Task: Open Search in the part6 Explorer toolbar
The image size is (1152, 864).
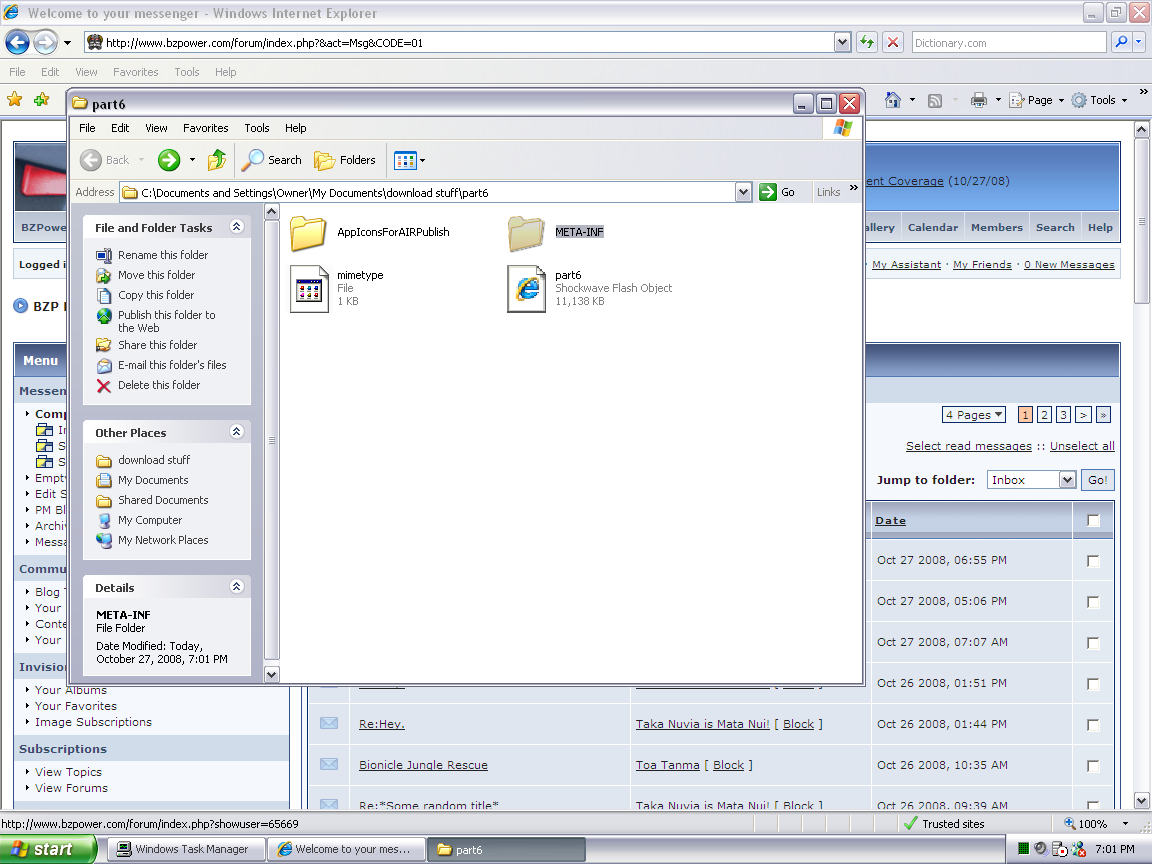Action: point(272,159)
